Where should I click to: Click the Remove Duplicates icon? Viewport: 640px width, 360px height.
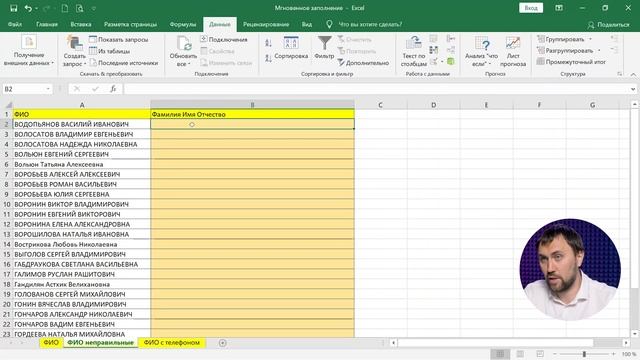(433, 50)
